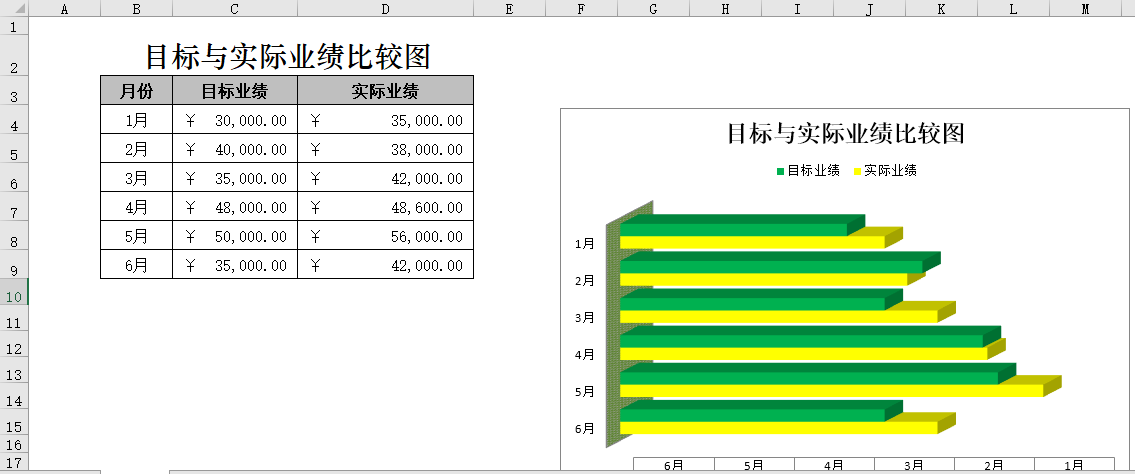Viewport: 1135px width, 474px height.
Task: Select the 目标业绩 table header cell
Action: 235,91
